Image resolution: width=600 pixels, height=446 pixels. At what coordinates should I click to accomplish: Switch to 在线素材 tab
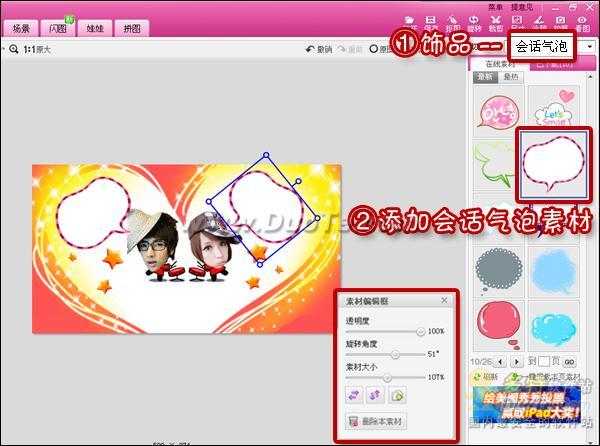(x=500, y=64)
